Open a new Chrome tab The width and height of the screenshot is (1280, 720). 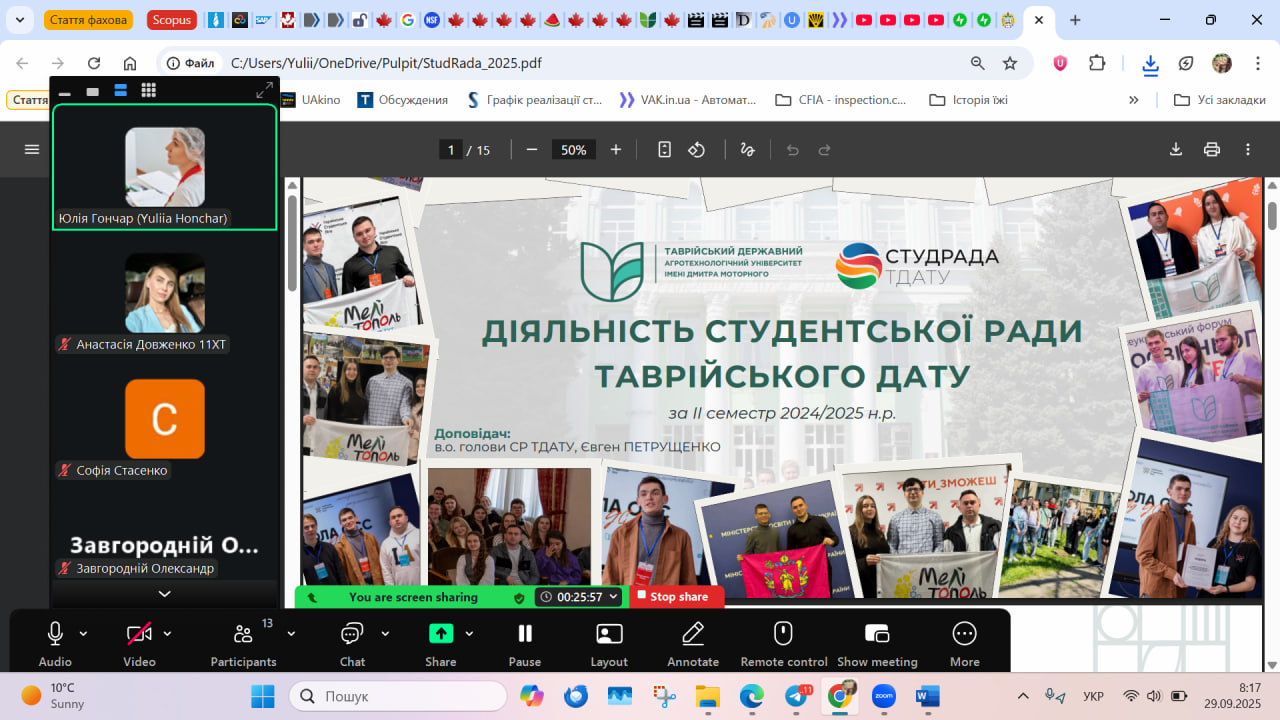pyautogui.click(x=1075, y=20)
